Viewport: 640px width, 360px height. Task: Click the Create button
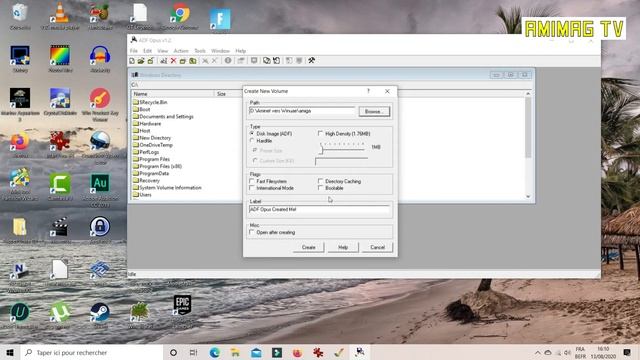(x=309, y=247)
